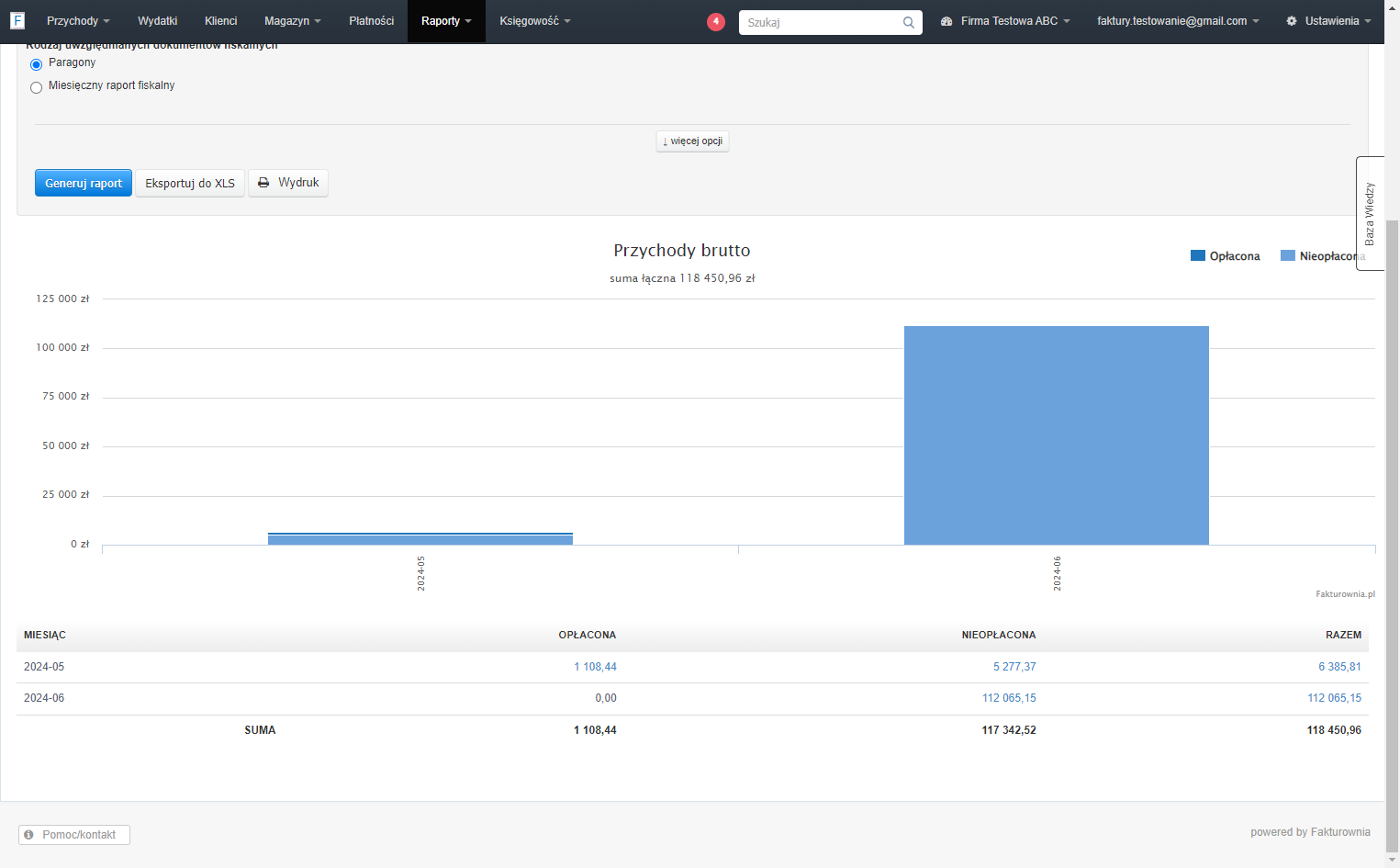Click Eksportuj do XLS button
Screen dimensions: 1400x868
[x=190, y=183]
